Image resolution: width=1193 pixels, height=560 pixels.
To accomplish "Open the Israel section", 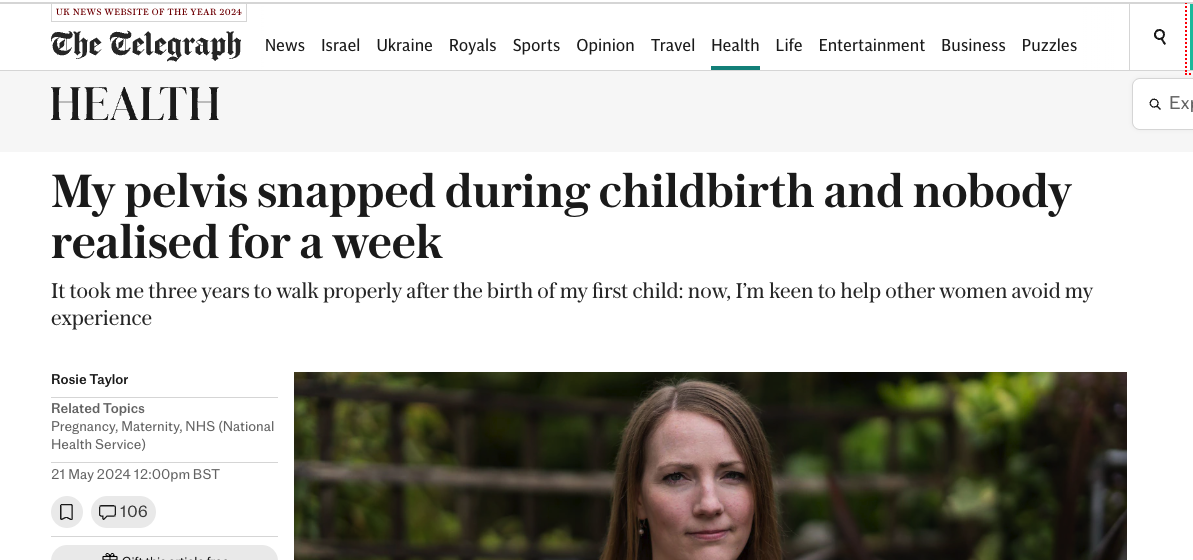I will 340,45.
